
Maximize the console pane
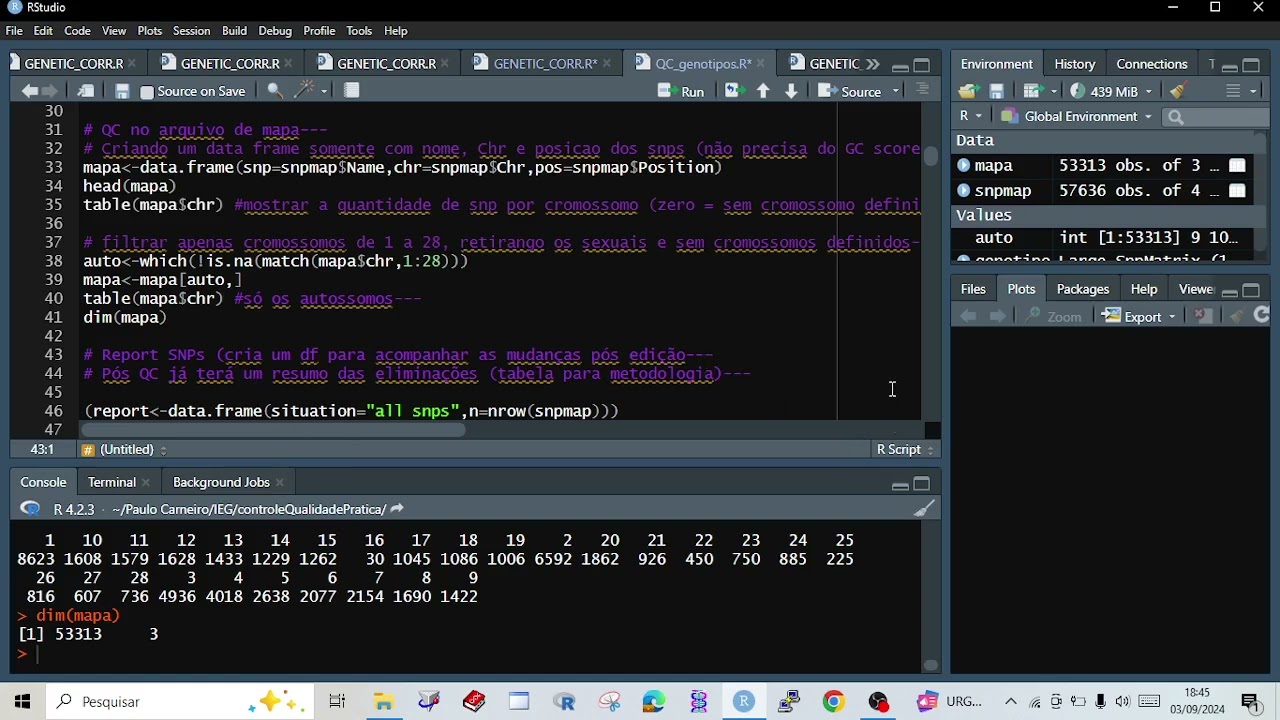[x=922, y=484]
